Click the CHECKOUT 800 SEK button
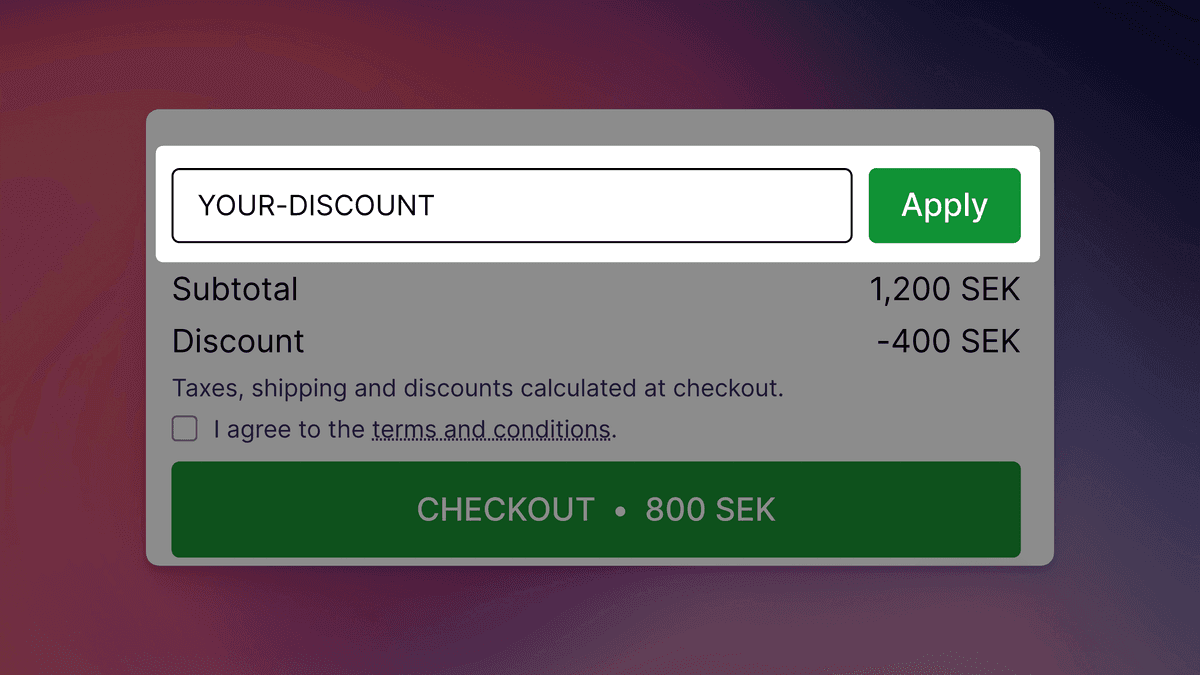Screen dimensions: 1200x675 pyautogui.click(x=597, y=509)
